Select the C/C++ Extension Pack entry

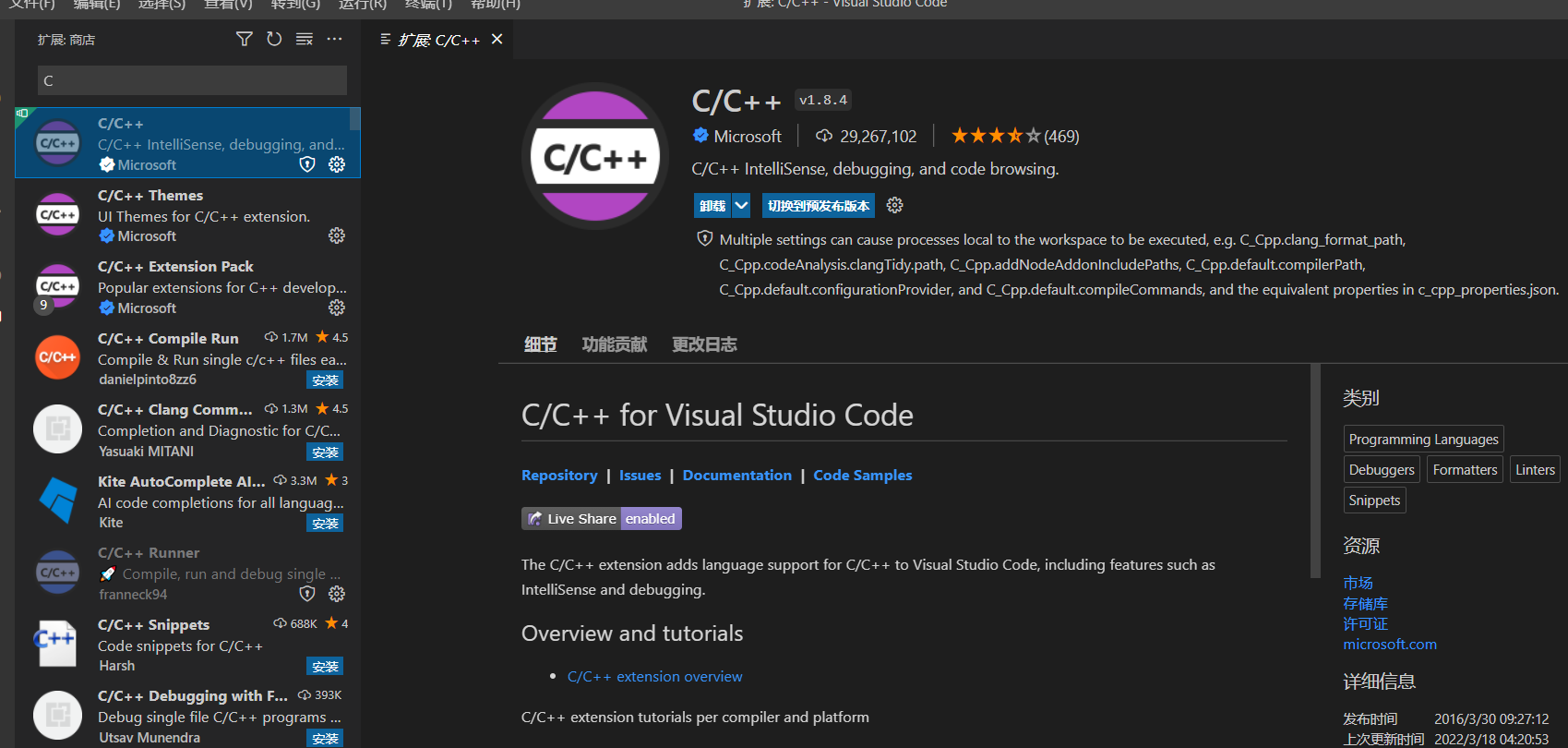tap(187, 286)
